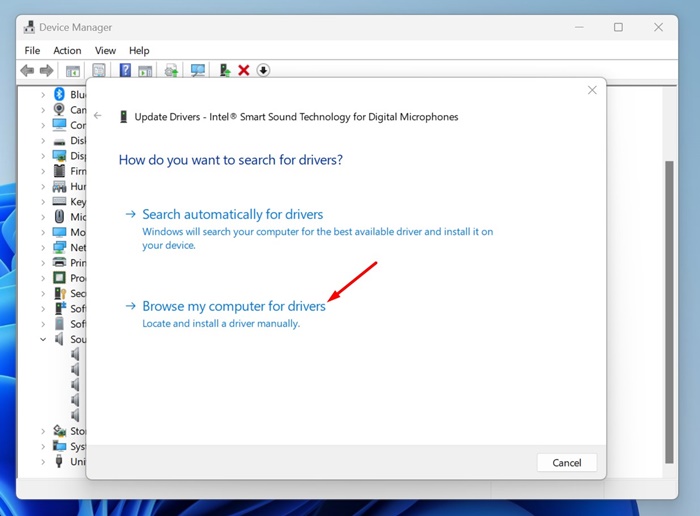Click the blue question mark Help icon
The width and height of the screenshot is (700, 516).
pyautogui.click(x=125, y=70)
